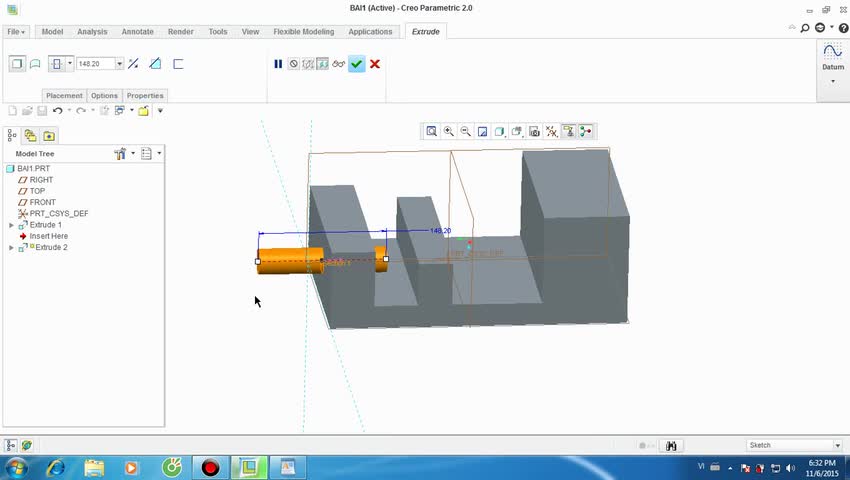The width and height of the screenshot is (850, 480).
Task: Select Extrude as surface option
Action: [x=35, y=64]
